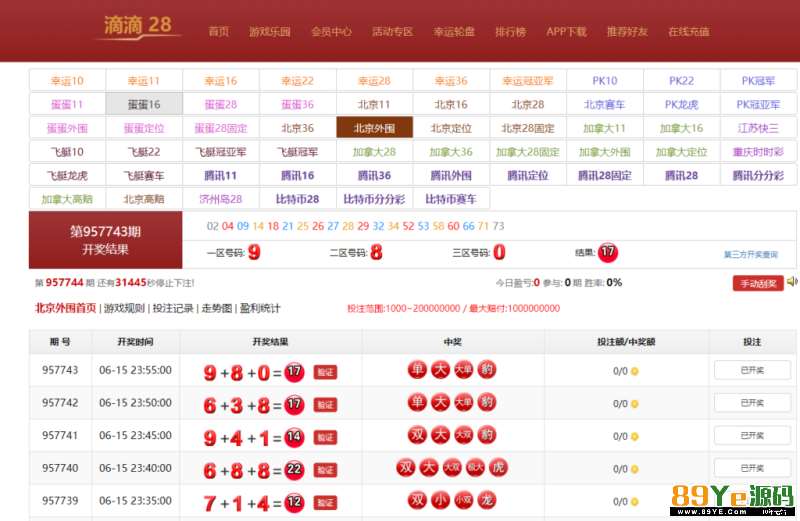Open 游戏乐园 in top navigation
This screenshot has width=800, height=521.
[270, 32]
